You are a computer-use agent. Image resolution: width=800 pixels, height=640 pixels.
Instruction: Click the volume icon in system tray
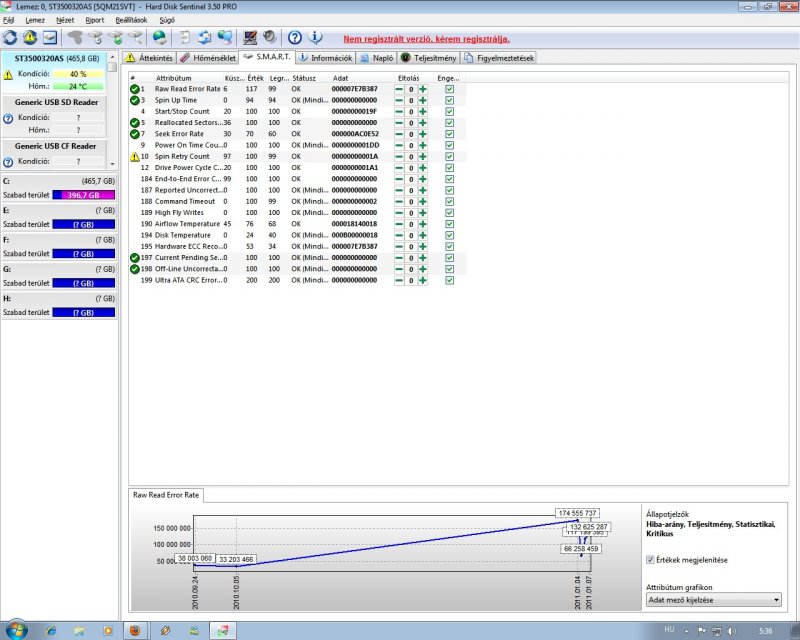click(732, 631)
